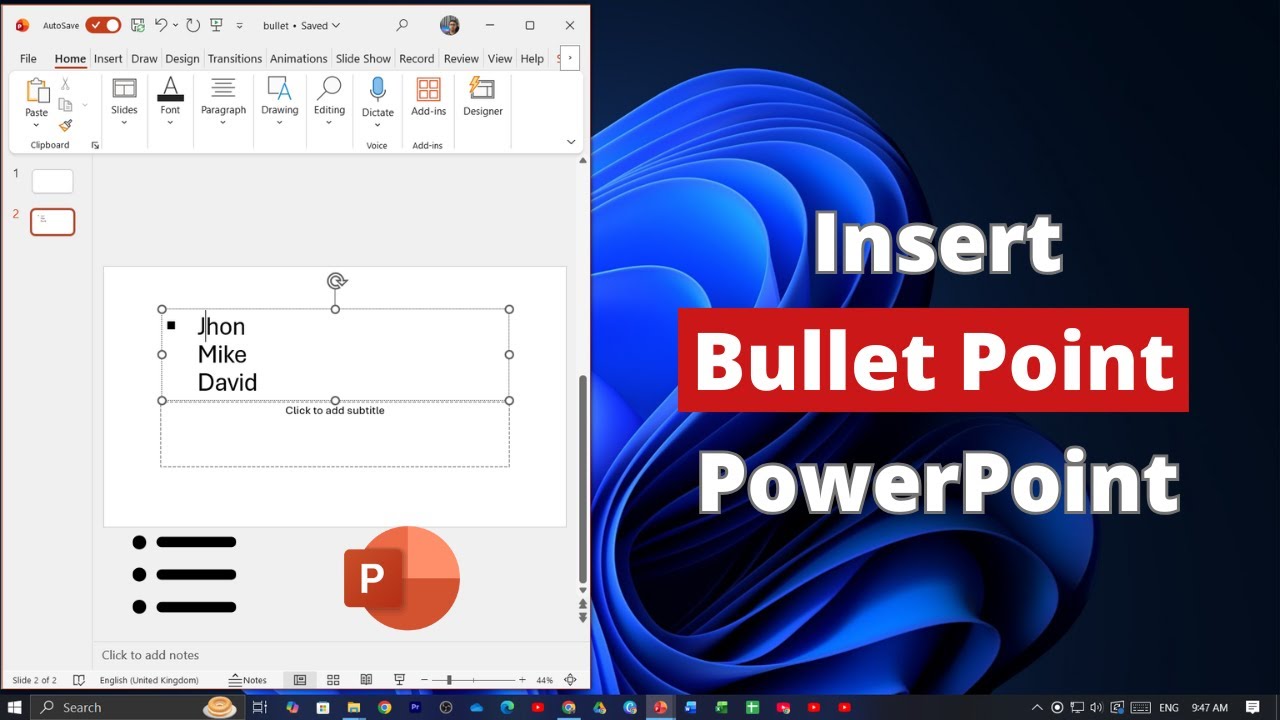Open the Font group dropdown
Screen dimensions: 1280x720
coord(170,101)
